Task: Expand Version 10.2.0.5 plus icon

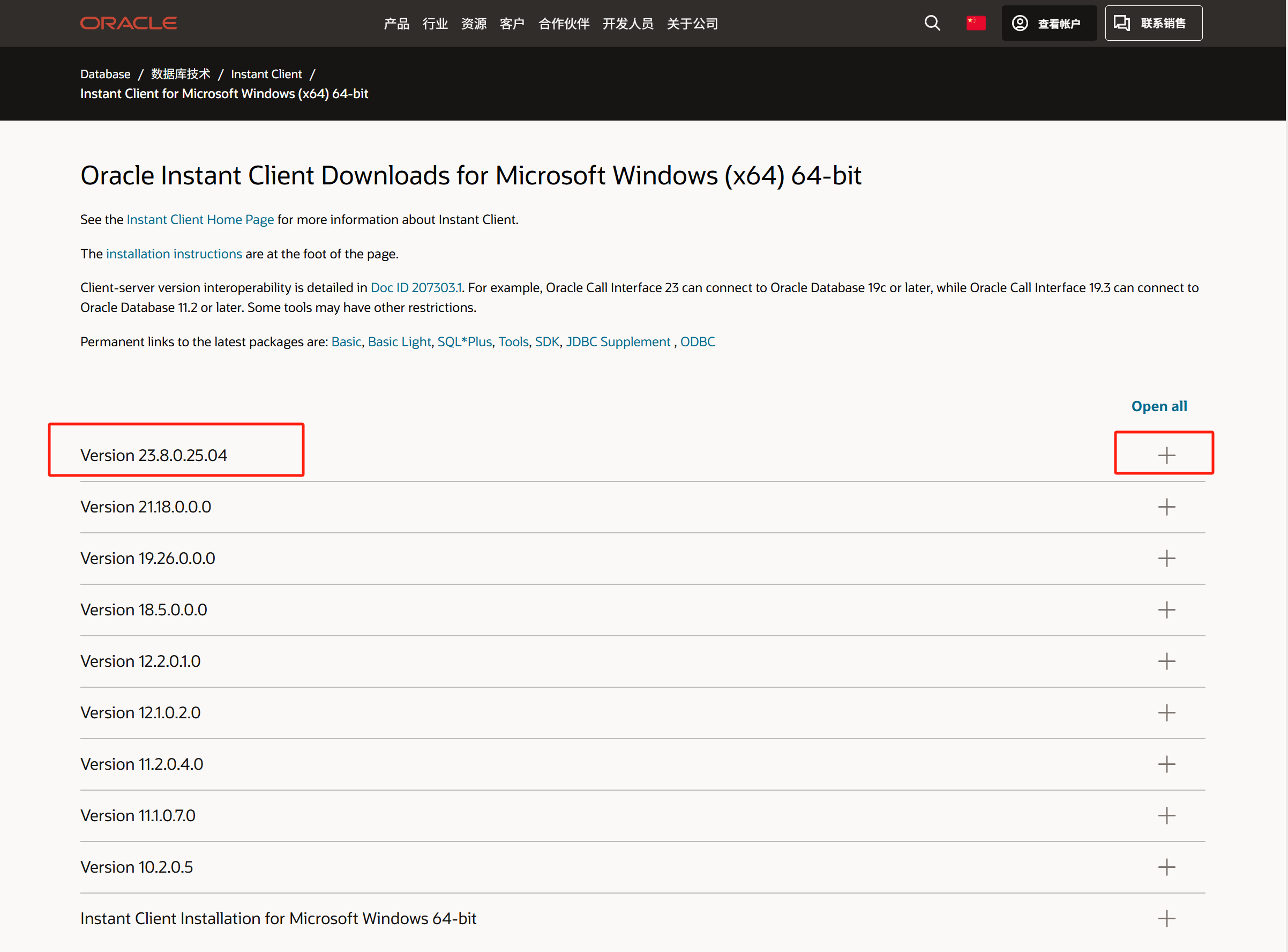Action: tap(1166, 867)
